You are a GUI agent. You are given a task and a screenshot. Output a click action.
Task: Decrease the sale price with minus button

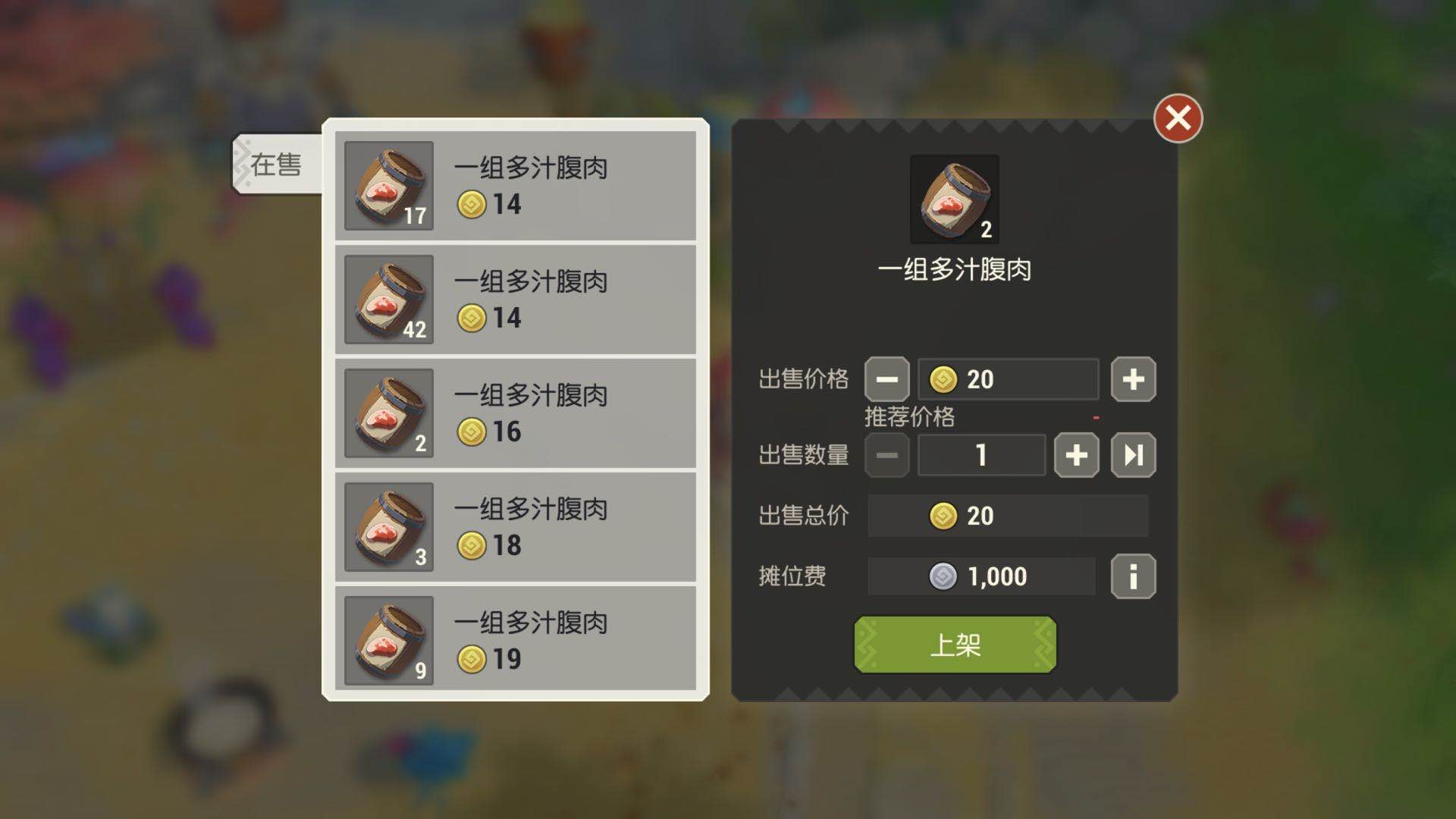point(886,379)
